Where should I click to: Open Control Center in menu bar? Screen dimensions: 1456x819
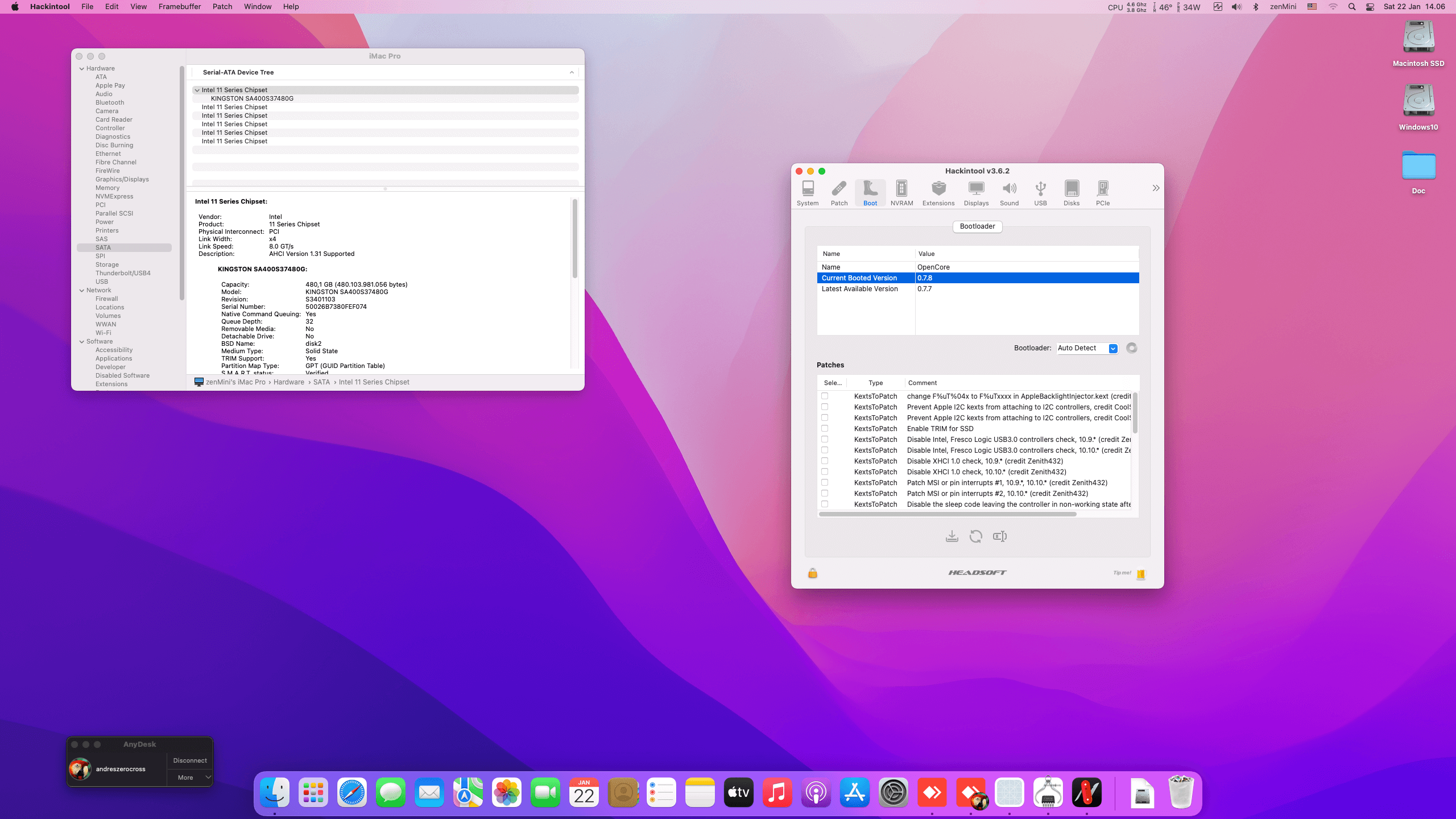(x=1370, y=7)
